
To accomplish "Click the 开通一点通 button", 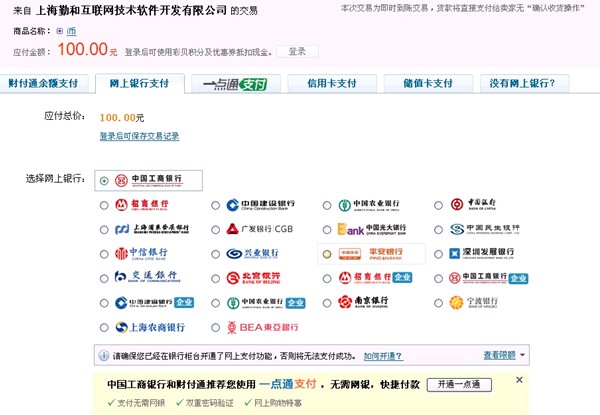I will [460, 384].
